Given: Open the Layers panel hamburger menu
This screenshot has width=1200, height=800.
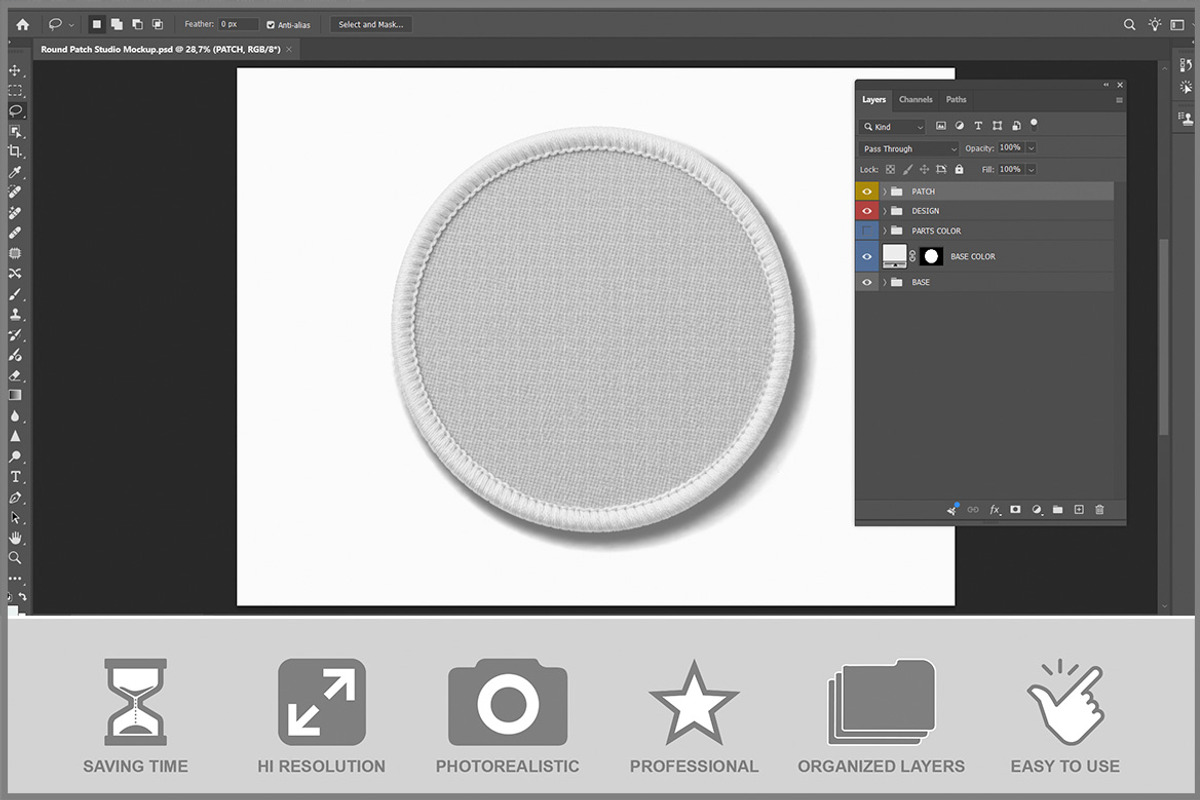Looking at the screenshot, I should [x=1119, y=100].
